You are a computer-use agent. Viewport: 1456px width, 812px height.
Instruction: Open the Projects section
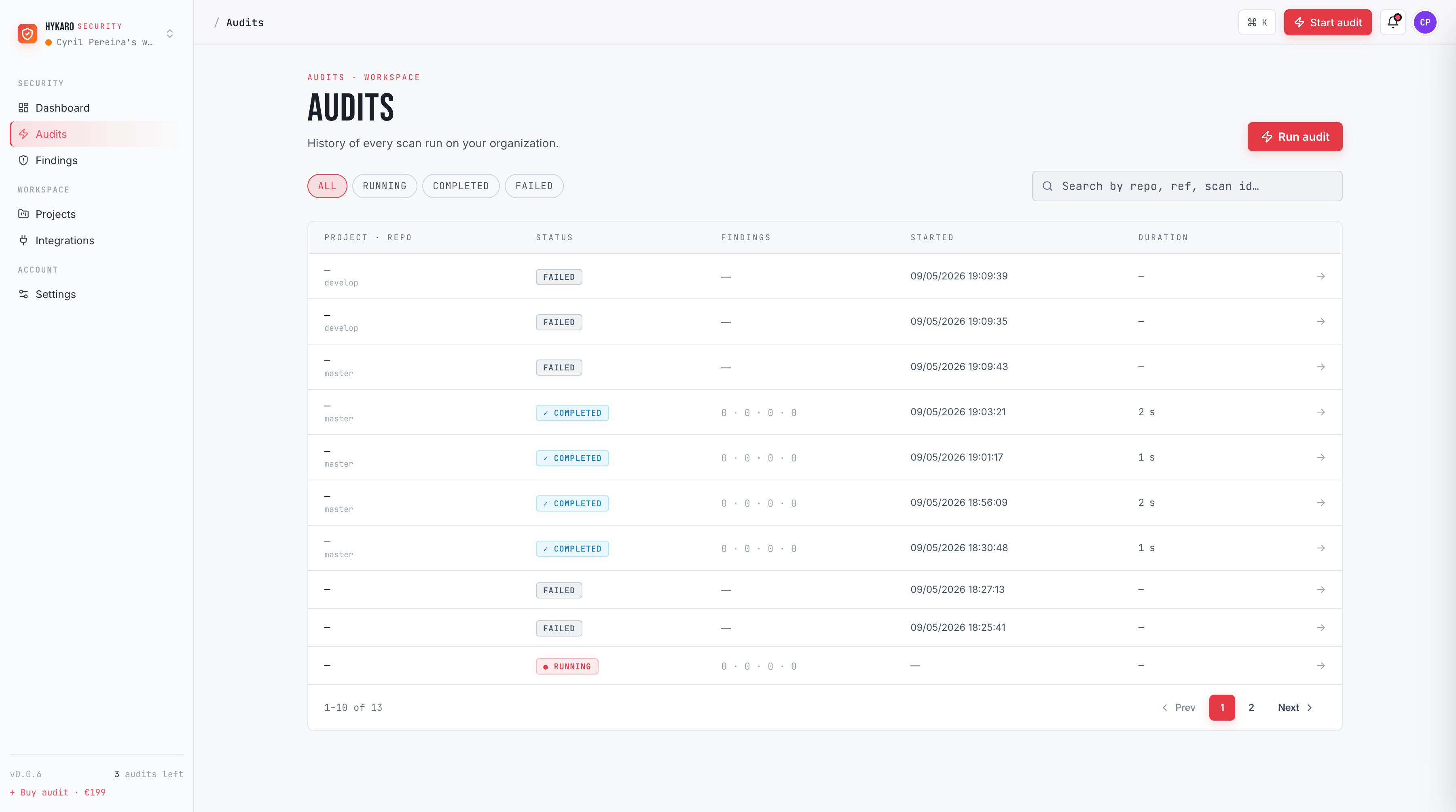pyautogui.click(x=96, y=214)
